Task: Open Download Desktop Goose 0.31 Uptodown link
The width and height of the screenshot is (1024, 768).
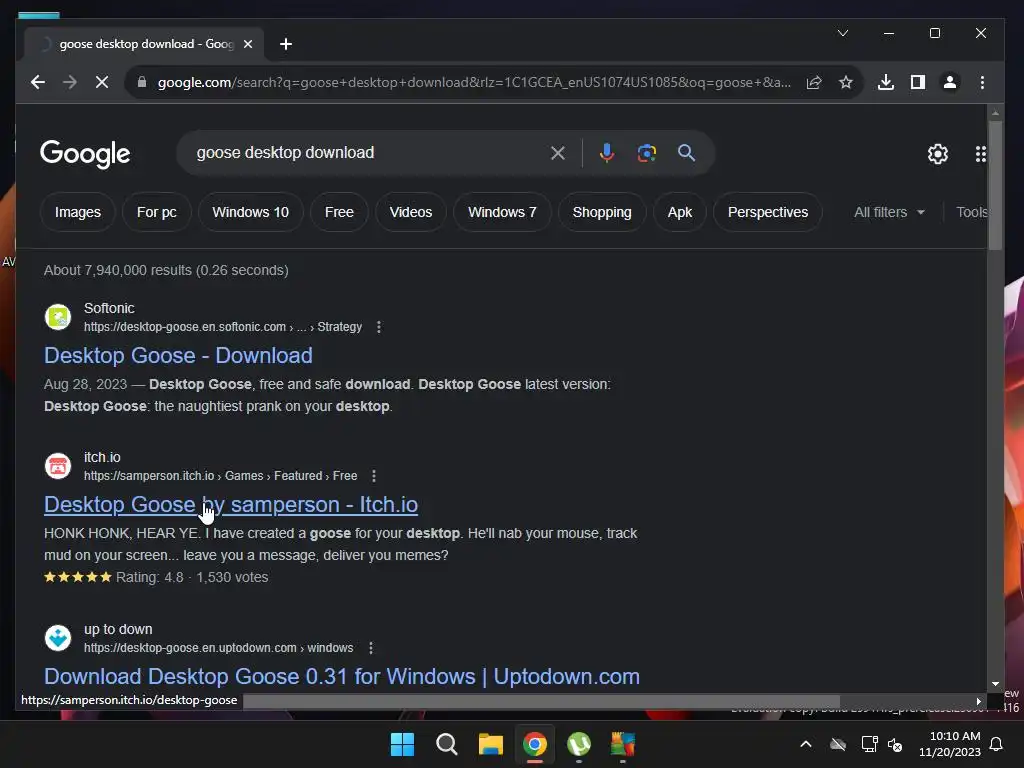Action: (x=342, y=677)
